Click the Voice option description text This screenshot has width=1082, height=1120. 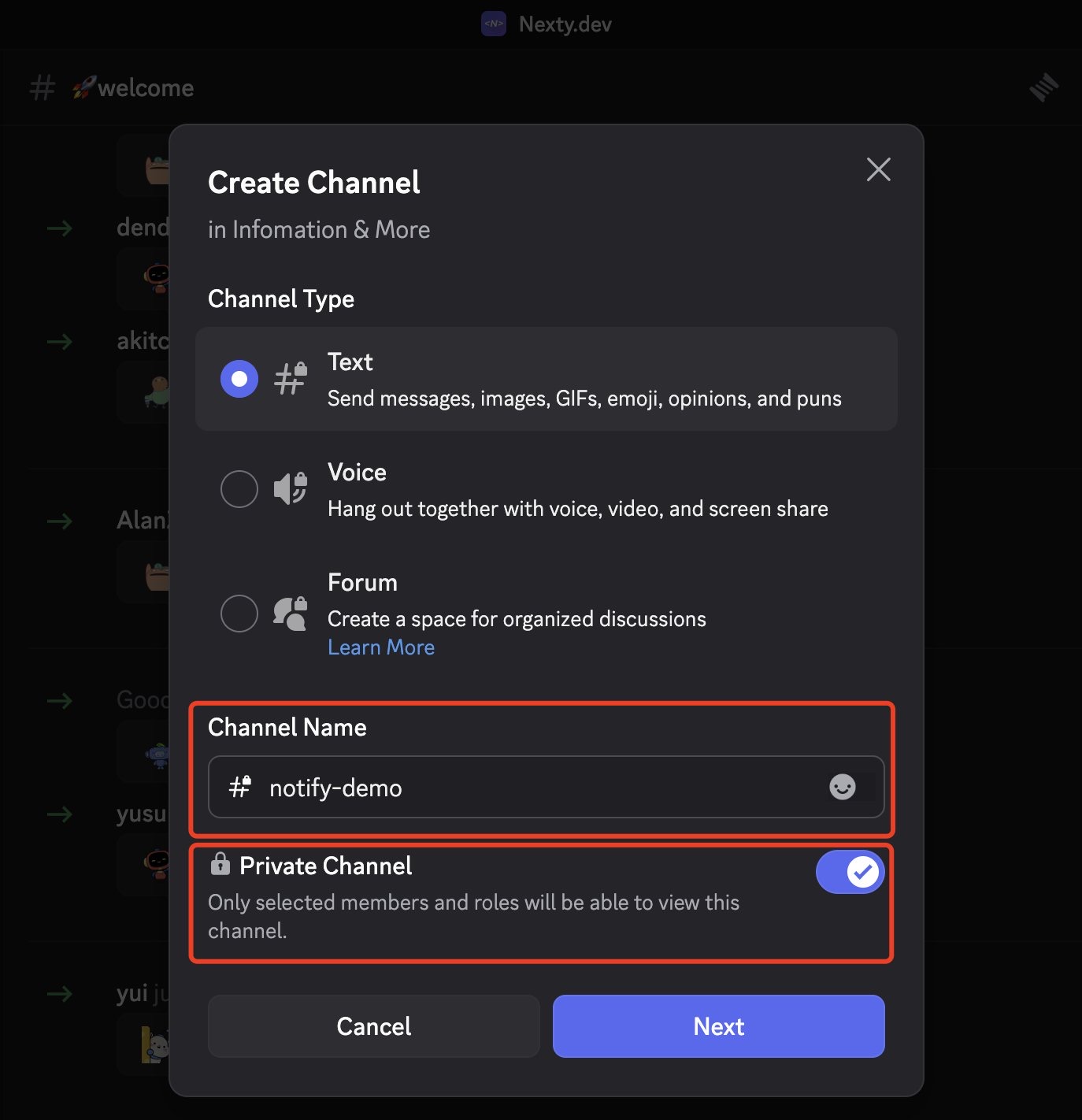(577, 509)
